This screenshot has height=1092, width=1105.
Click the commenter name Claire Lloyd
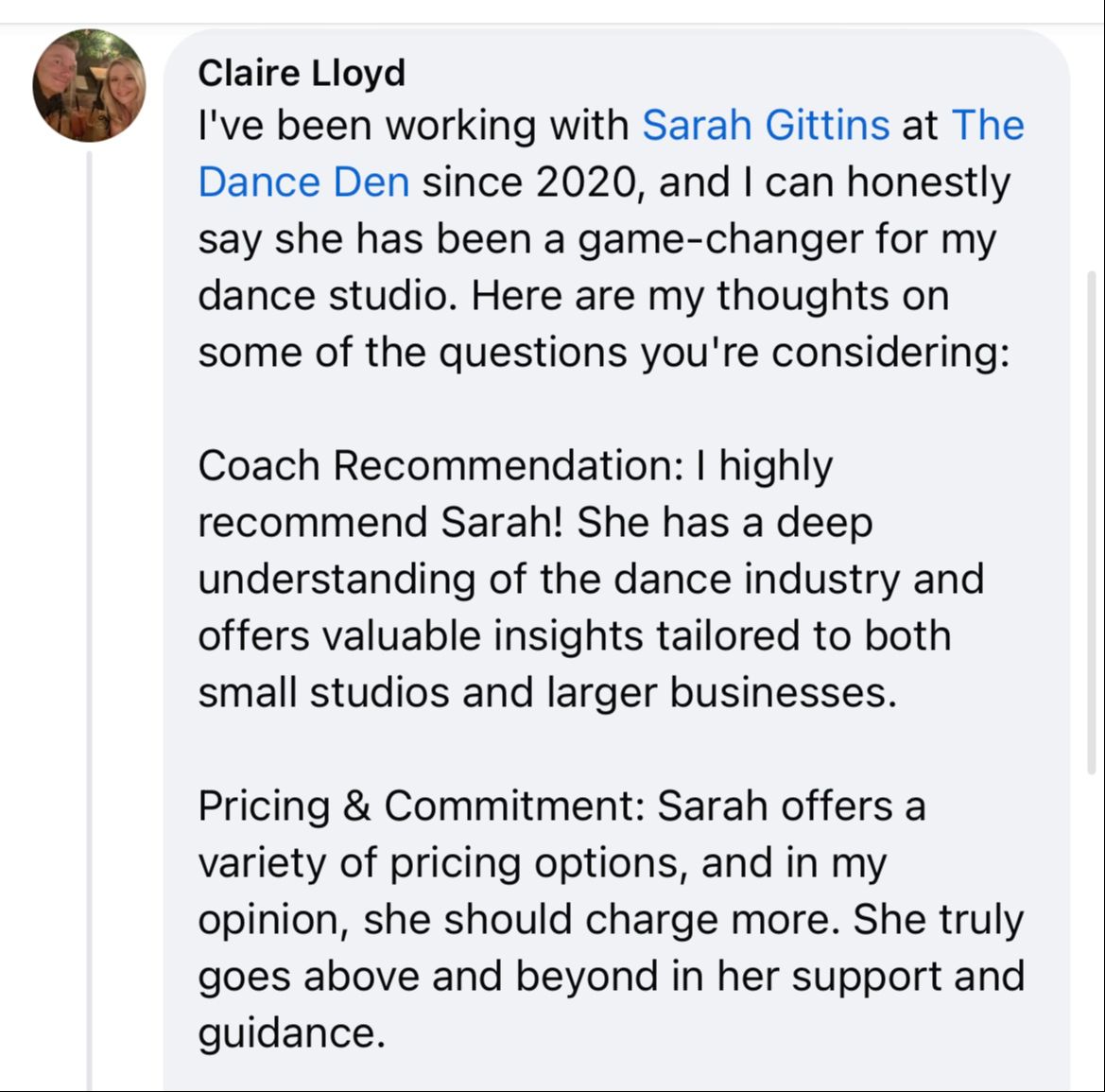pos(302,73)
